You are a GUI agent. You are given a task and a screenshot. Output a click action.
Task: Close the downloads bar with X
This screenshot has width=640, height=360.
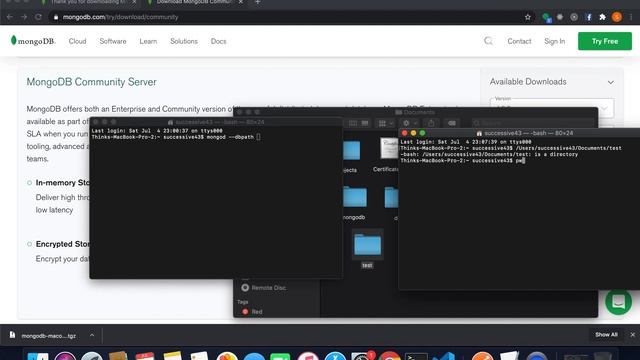click(632, 335)
